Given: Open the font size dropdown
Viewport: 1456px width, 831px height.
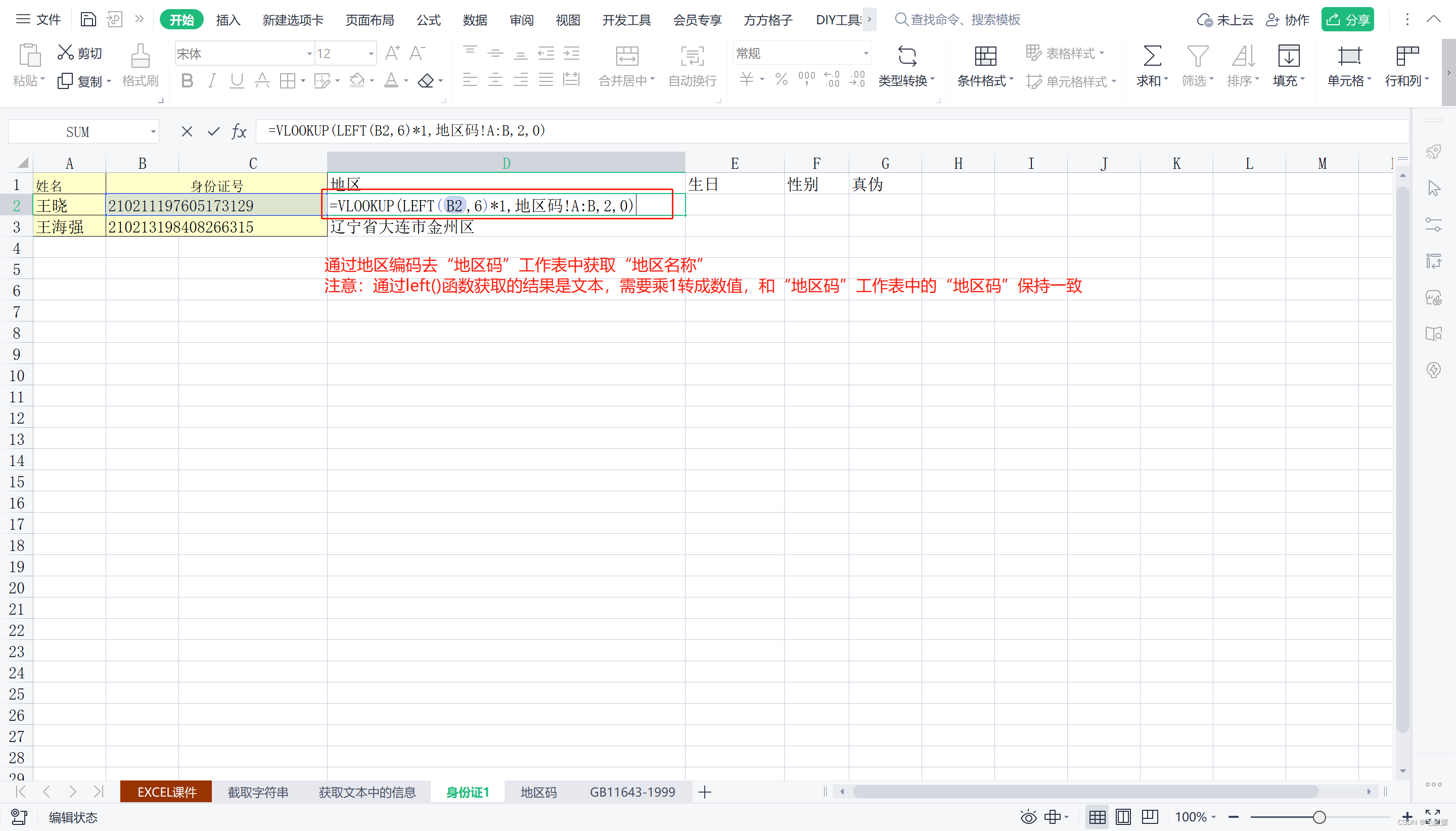Looking at the screenshot, I should click(371, 54).
